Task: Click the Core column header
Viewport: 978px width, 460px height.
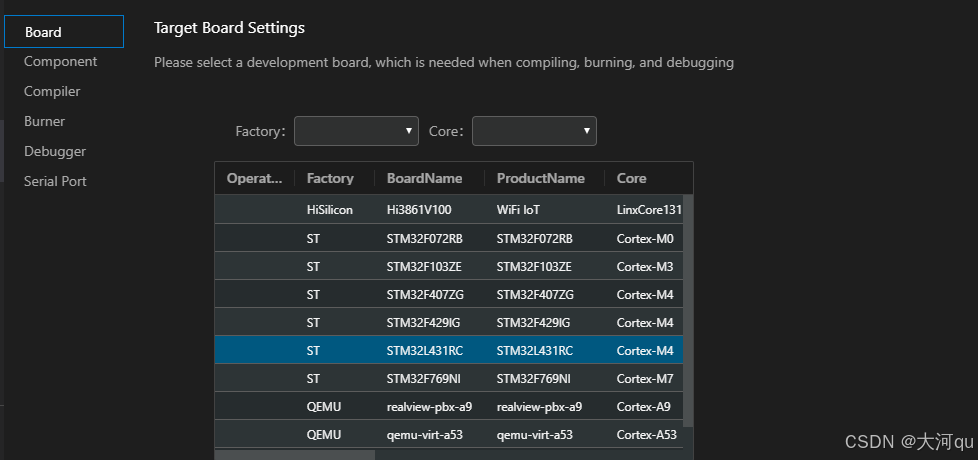Action: (x=631, y=178)
